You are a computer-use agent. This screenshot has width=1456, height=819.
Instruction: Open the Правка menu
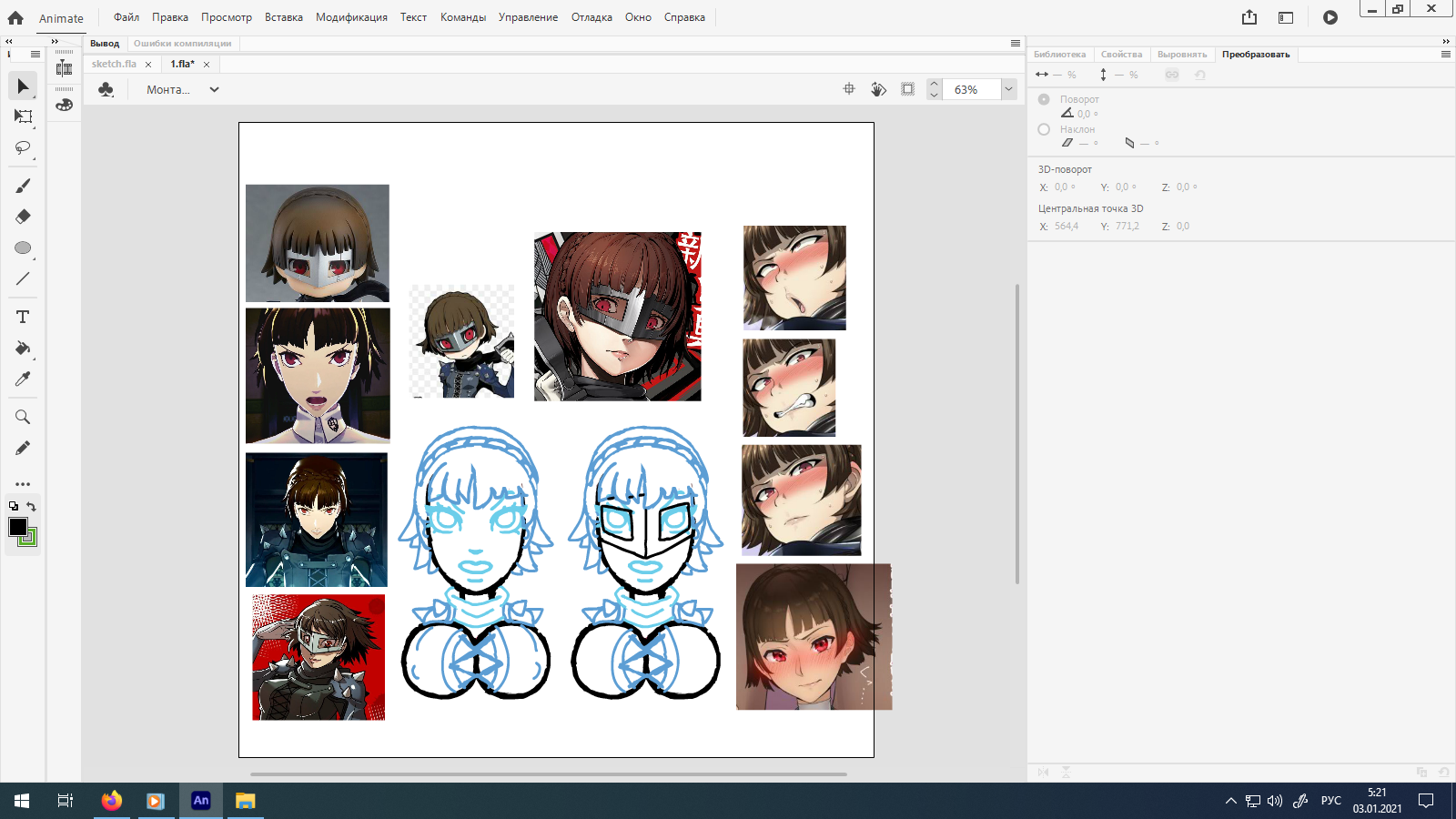(x=170, y=17)
